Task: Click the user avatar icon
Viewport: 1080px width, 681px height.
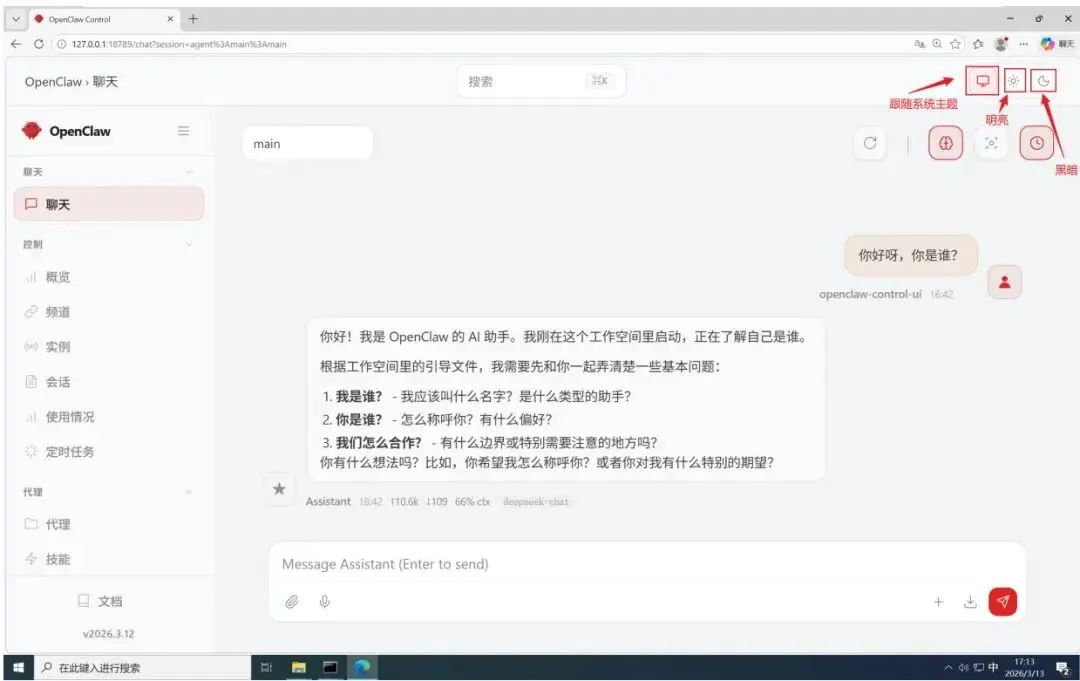Action: (1004, 282)
